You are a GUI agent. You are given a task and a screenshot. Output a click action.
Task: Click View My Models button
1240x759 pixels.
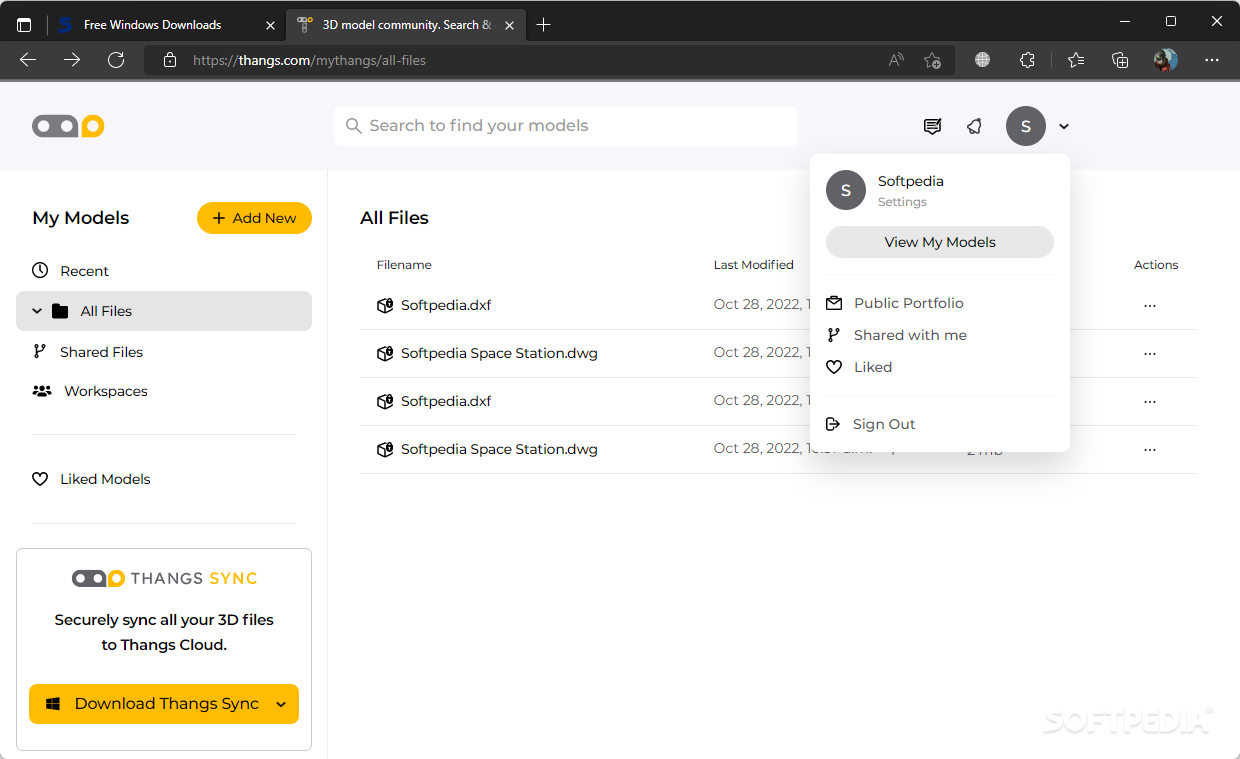[x=940, y=242]
